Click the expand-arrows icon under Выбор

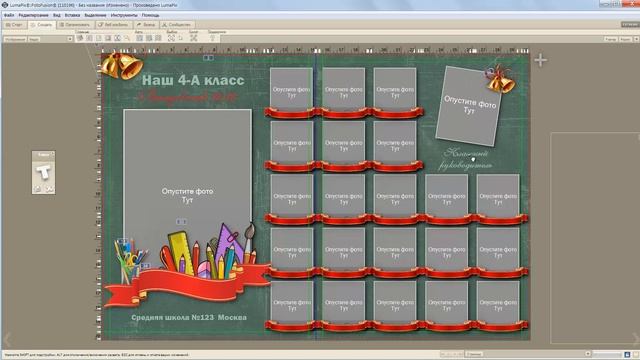[x=171, y=38]
